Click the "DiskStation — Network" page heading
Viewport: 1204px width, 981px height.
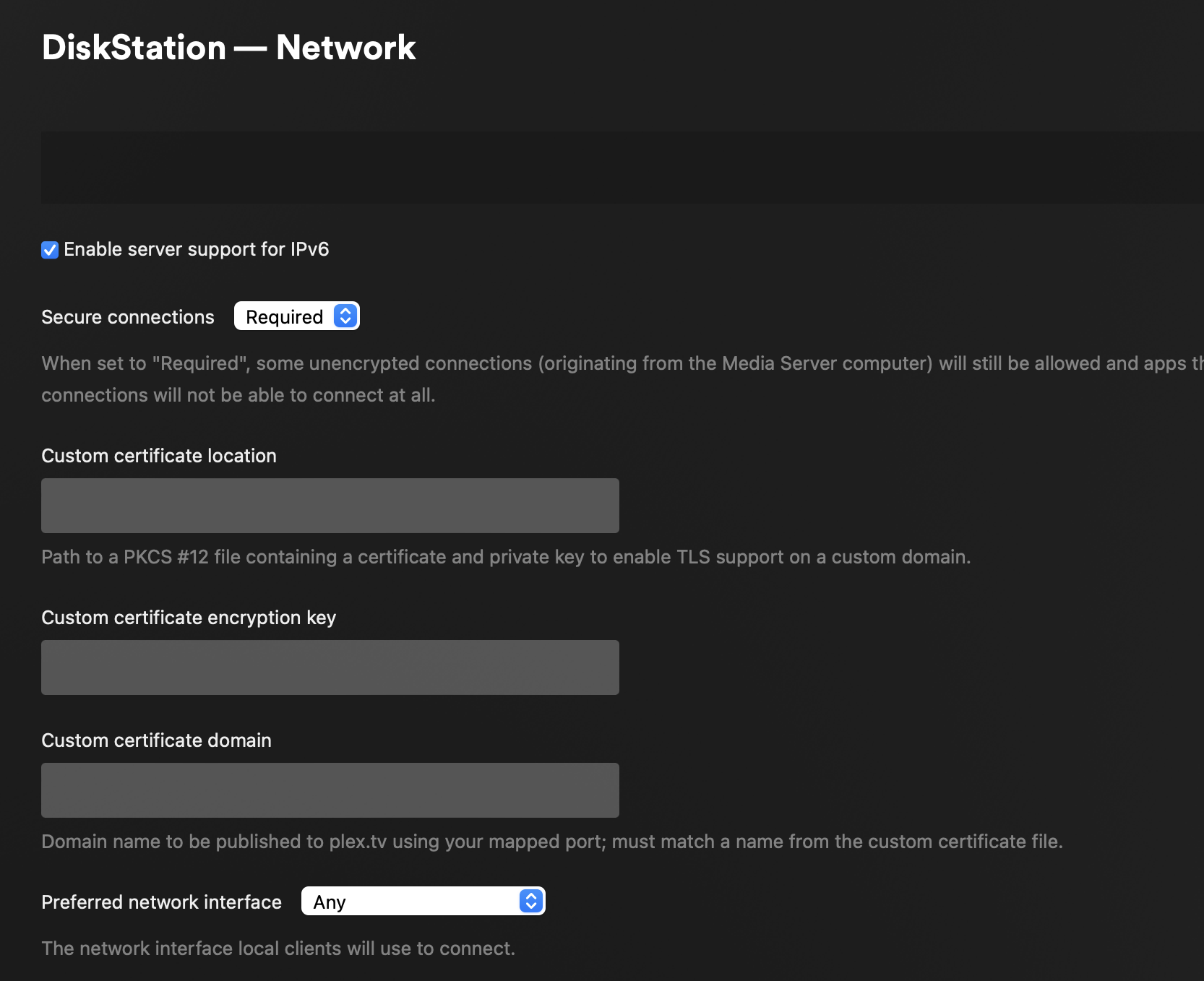[x=228, y=48]
